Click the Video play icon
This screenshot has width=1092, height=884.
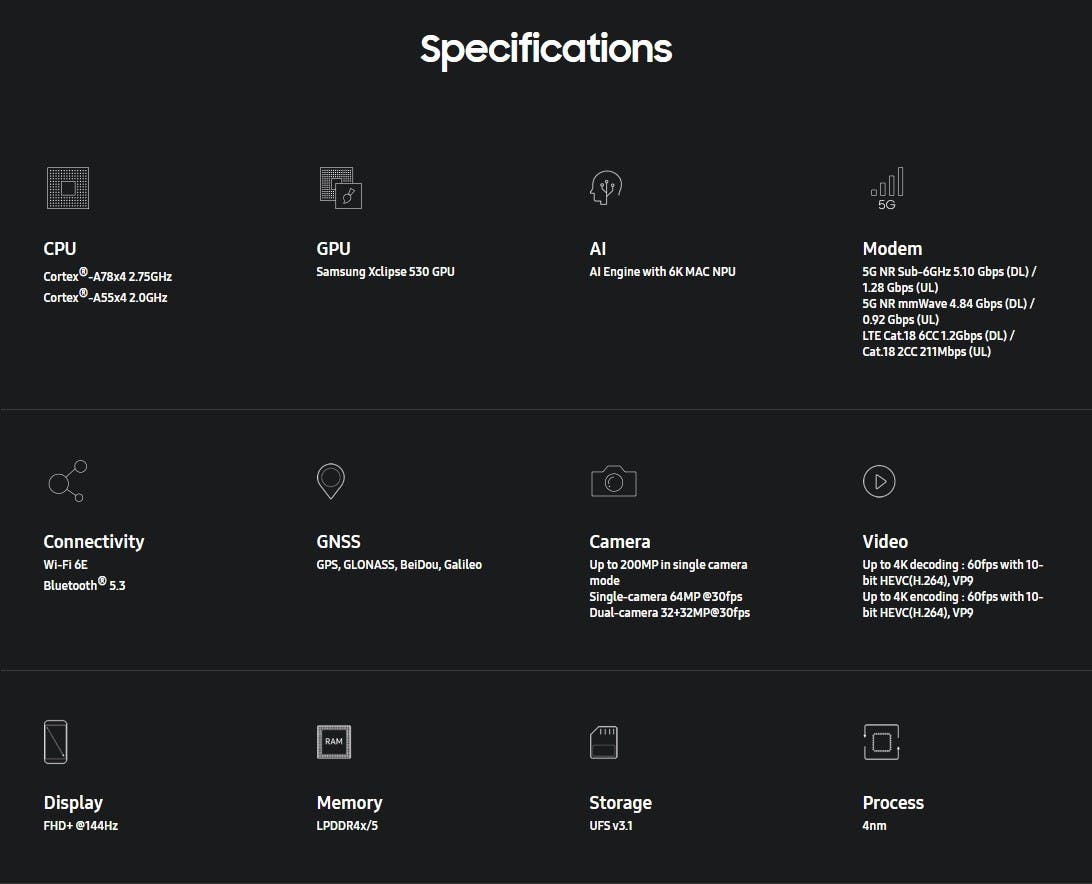pyautogui.click(x=879, y=481)
